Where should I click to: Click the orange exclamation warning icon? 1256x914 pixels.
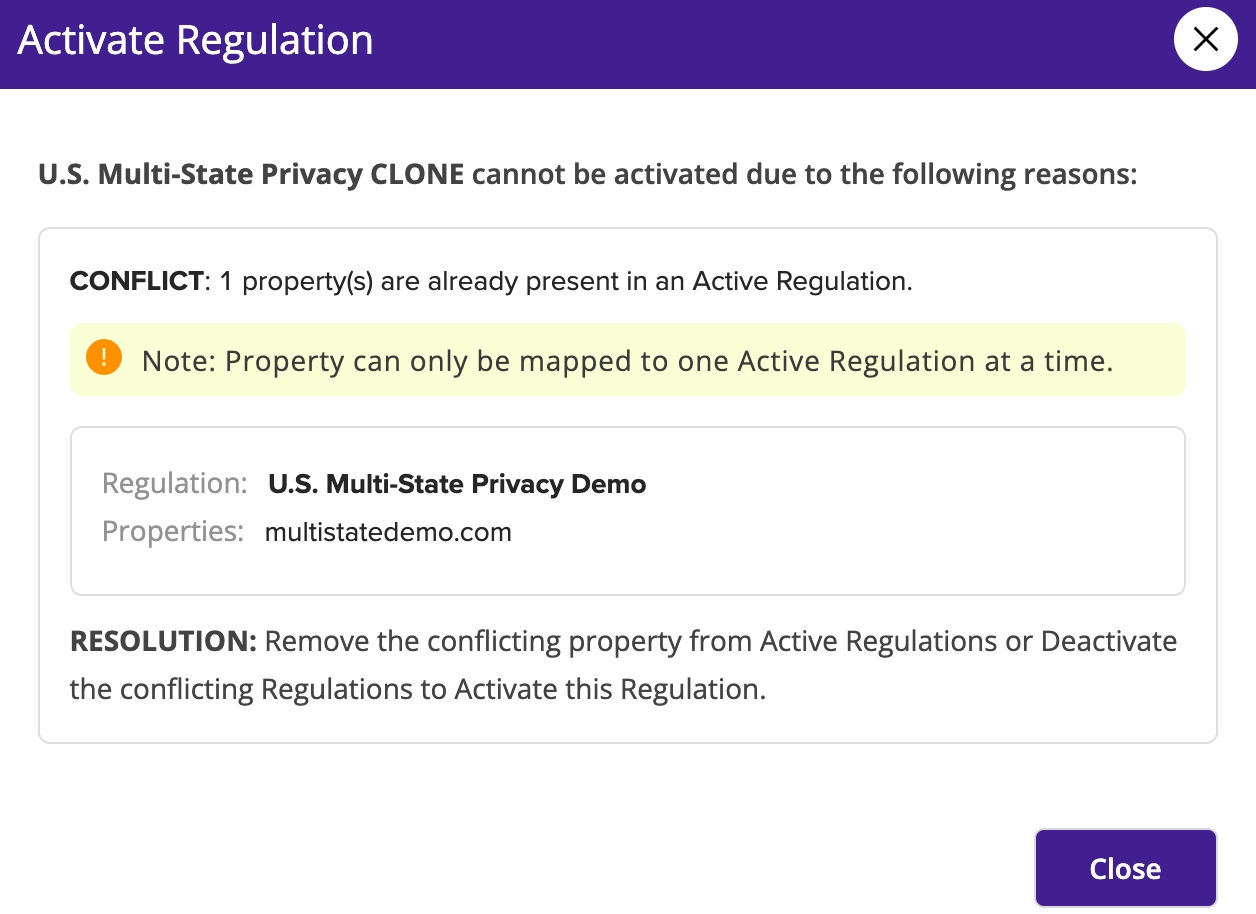pyautogui.click(x=104, y=358)
